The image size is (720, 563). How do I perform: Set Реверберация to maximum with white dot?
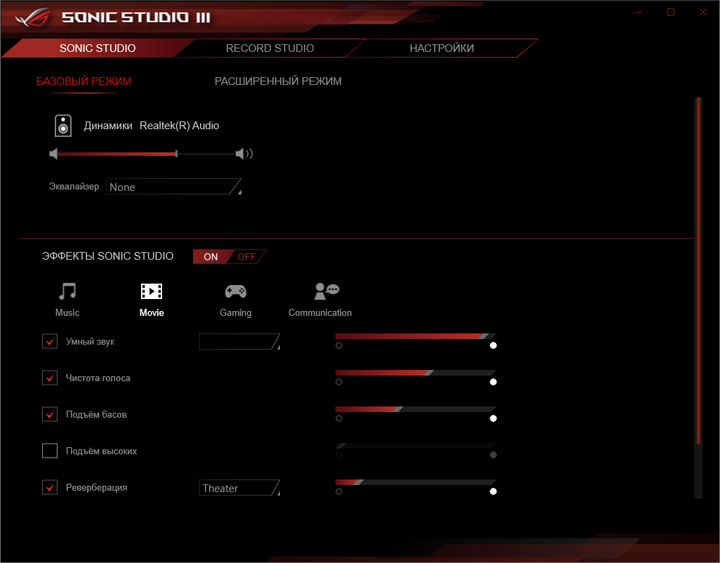tap(493, 491)
